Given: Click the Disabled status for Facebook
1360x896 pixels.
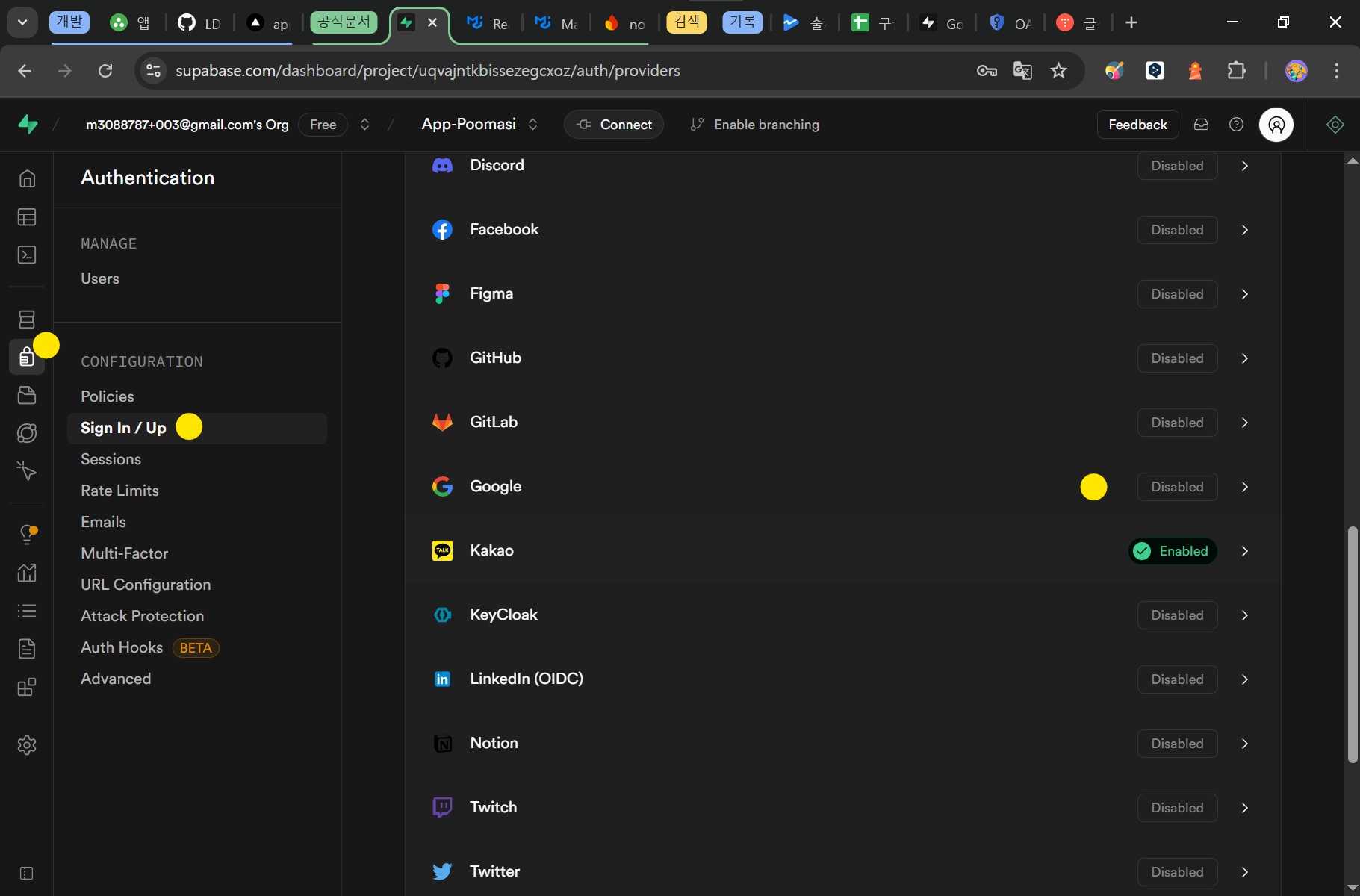Looking at the screenshot, I should [1177, 230].
